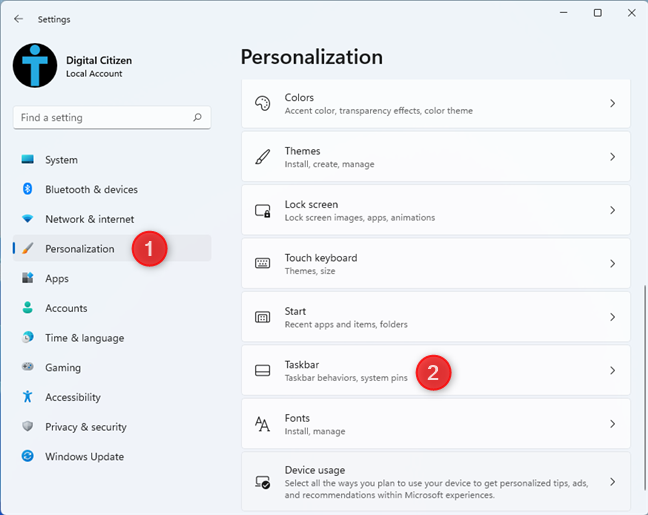Viewport: 648px width, 515px height.
Task: Click the Windows Update refresh icon
Action: coord(28,456)
